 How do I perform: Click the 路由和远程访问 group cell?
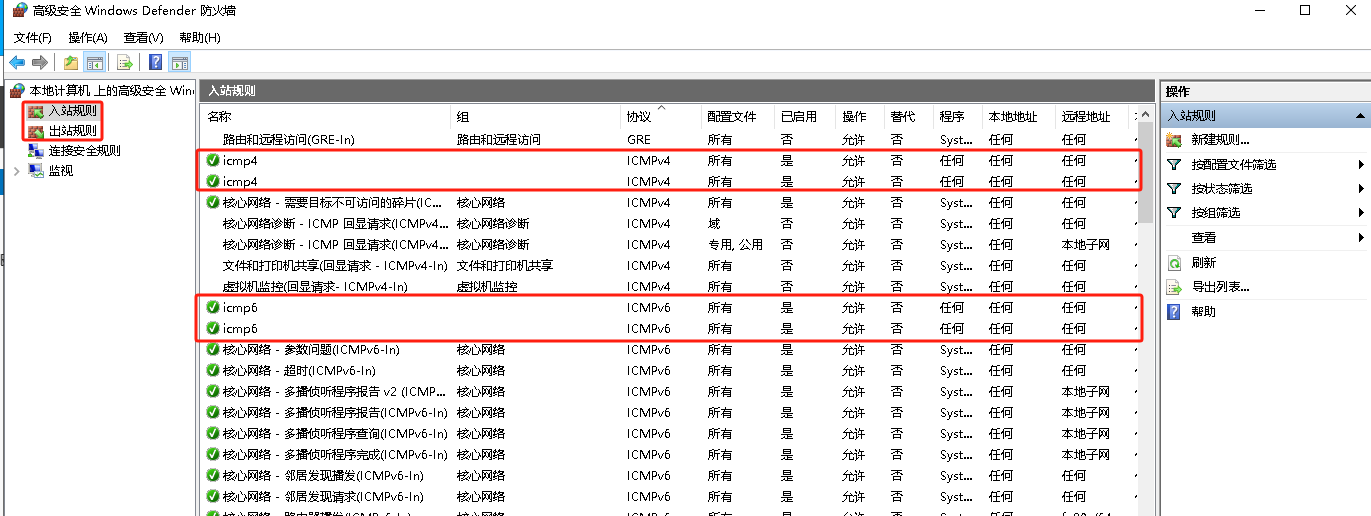pos(499,140)
